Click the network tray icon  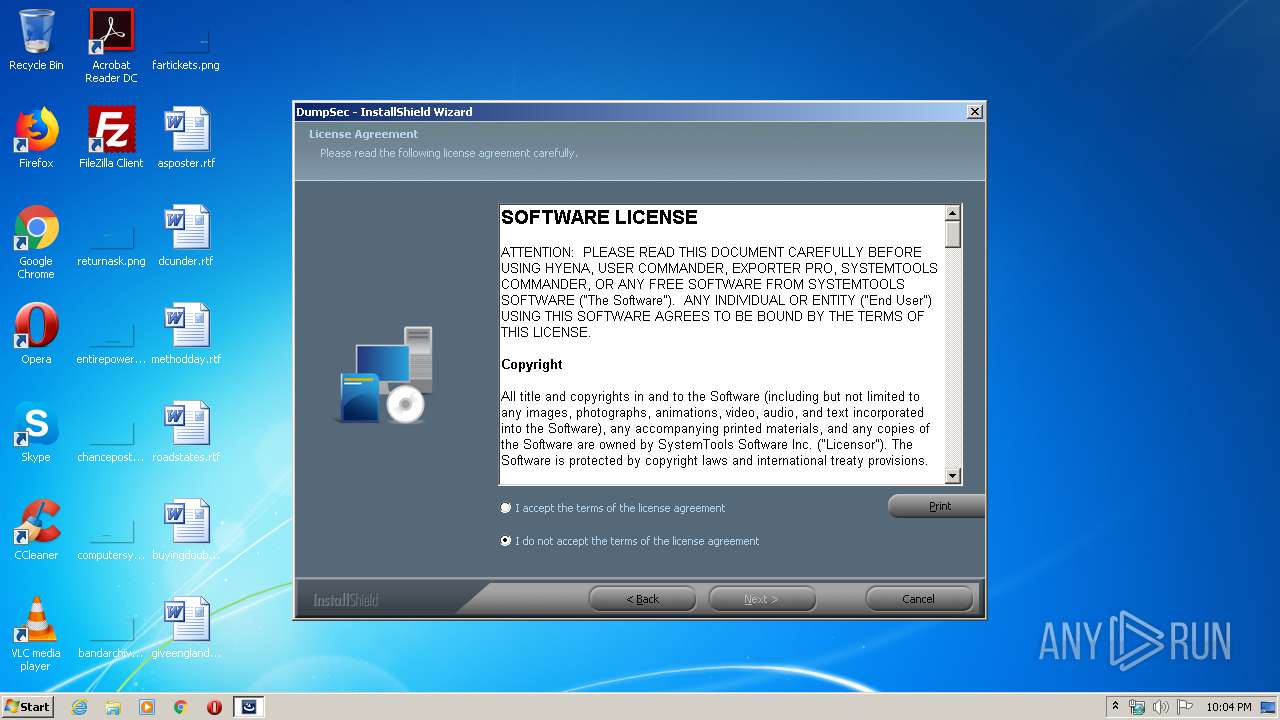pyautogui.click(x=1137, y=707)
